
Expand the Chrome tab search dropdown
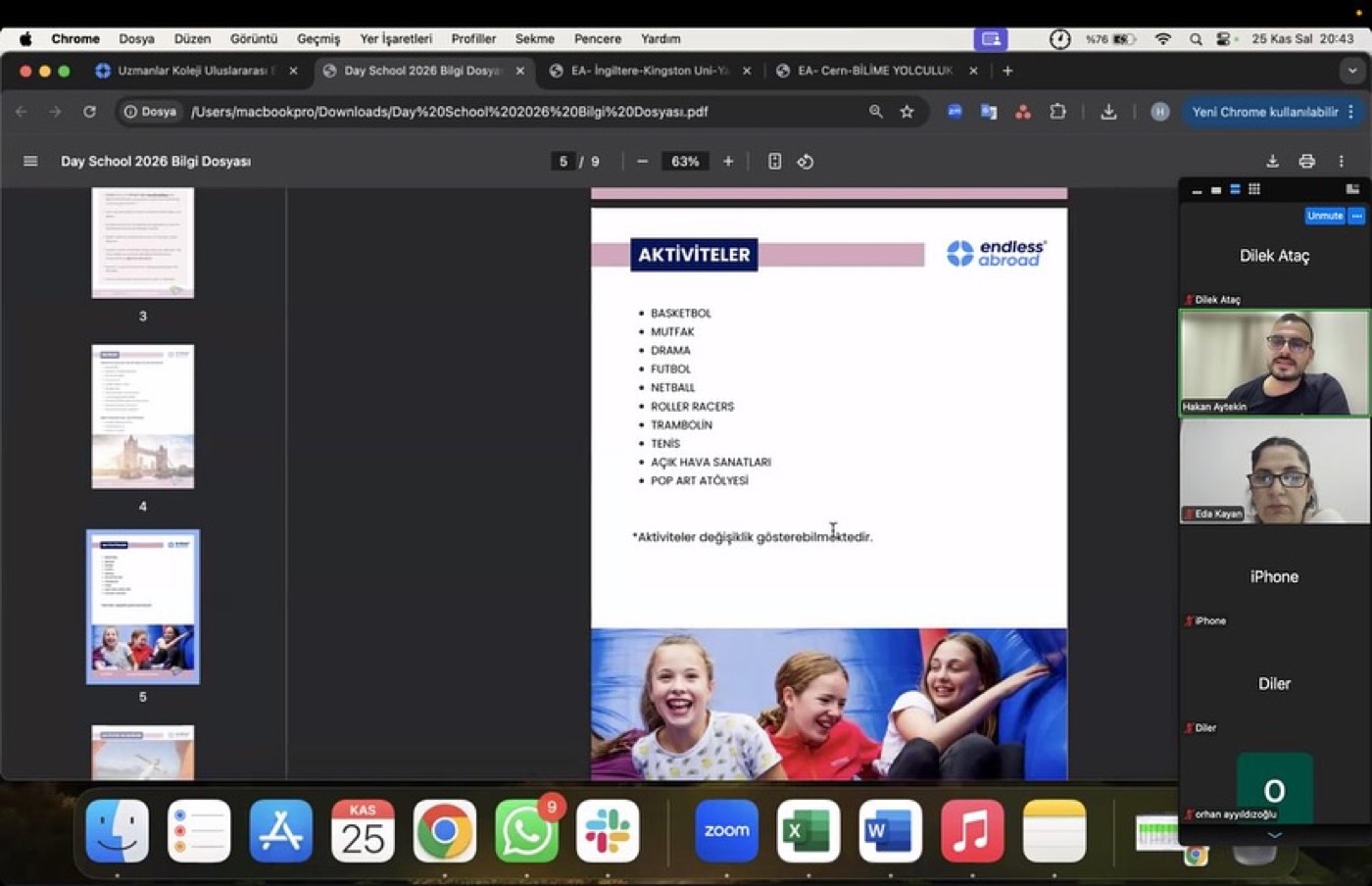pyautogui.click(x=1352, y=71)
